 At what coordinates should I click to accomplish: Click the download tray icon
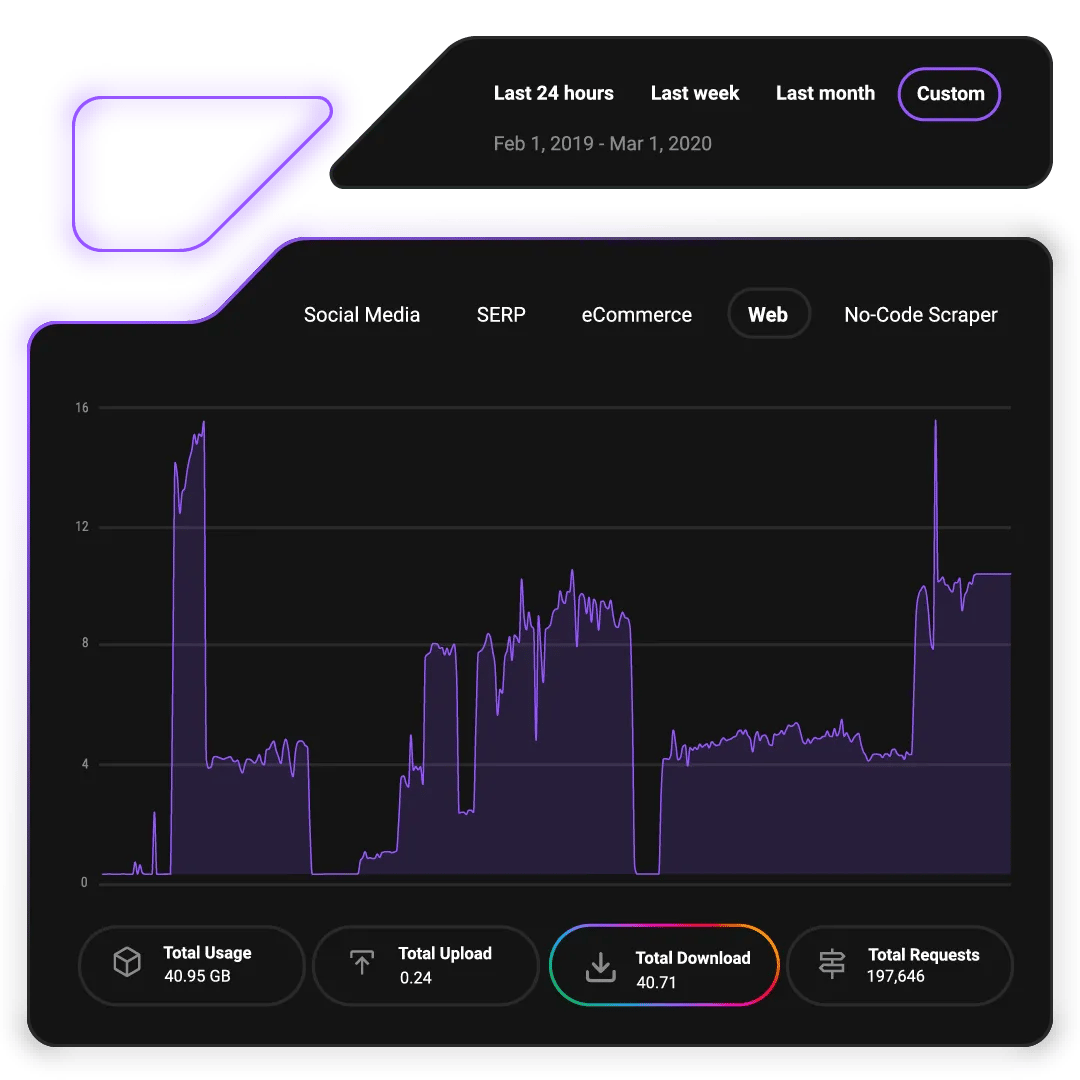pyautogui.click(x=599, y=967)
